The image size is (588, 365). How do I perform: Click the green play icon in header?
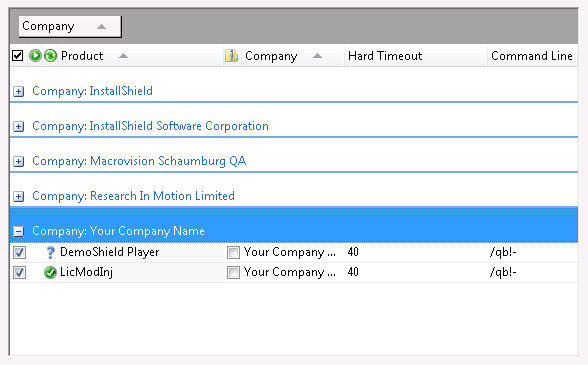click(x=35, y=56)
